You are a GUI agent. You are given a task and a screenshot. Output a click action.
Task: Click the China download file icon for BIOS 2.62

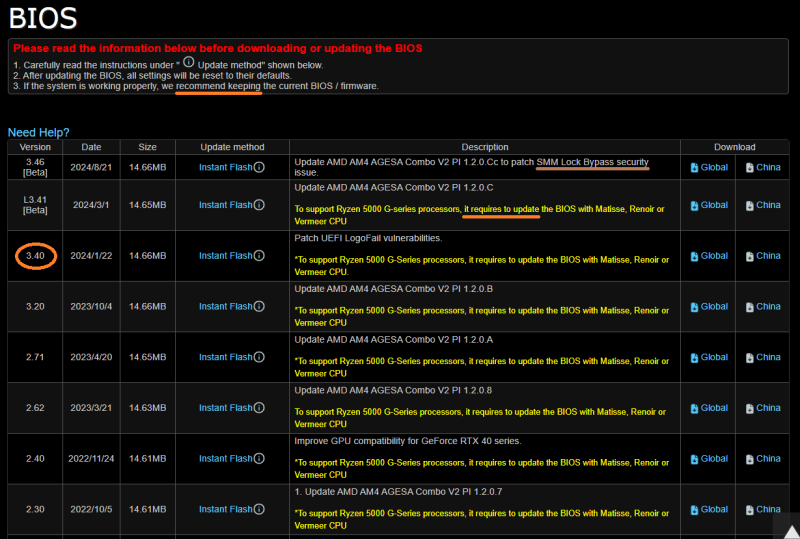pos(749,409)
